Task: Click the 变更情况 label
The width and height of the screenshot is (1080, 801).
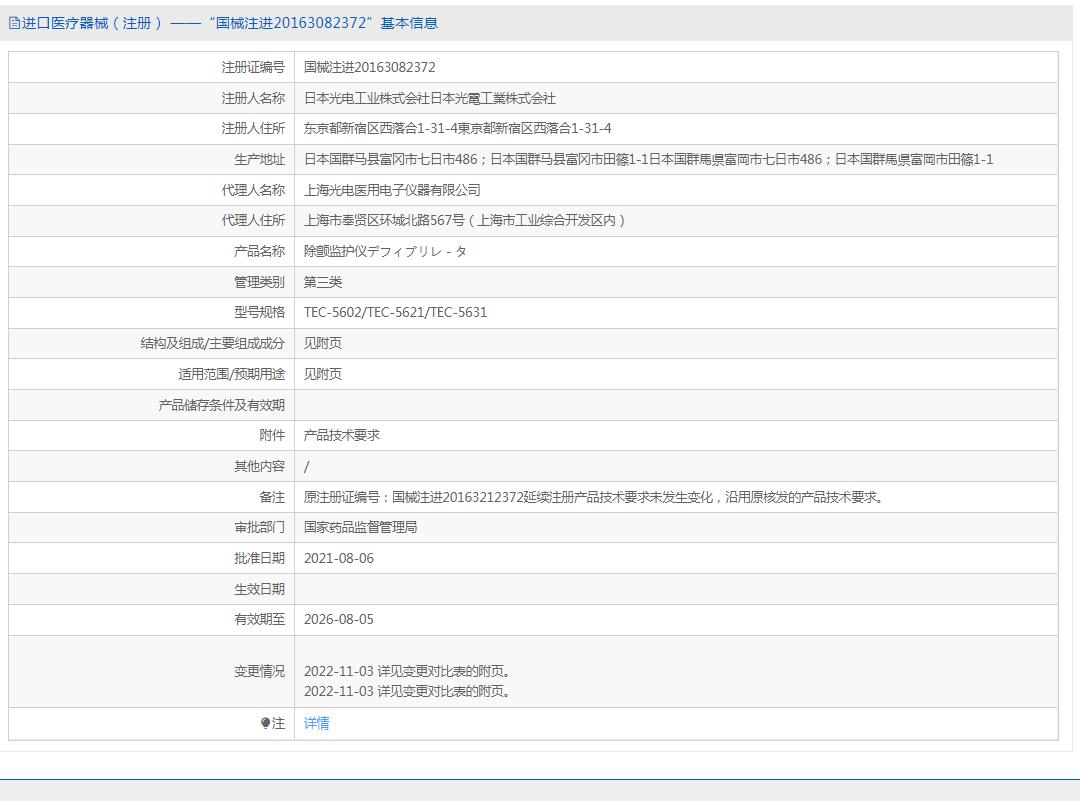Action: point(259,672)
